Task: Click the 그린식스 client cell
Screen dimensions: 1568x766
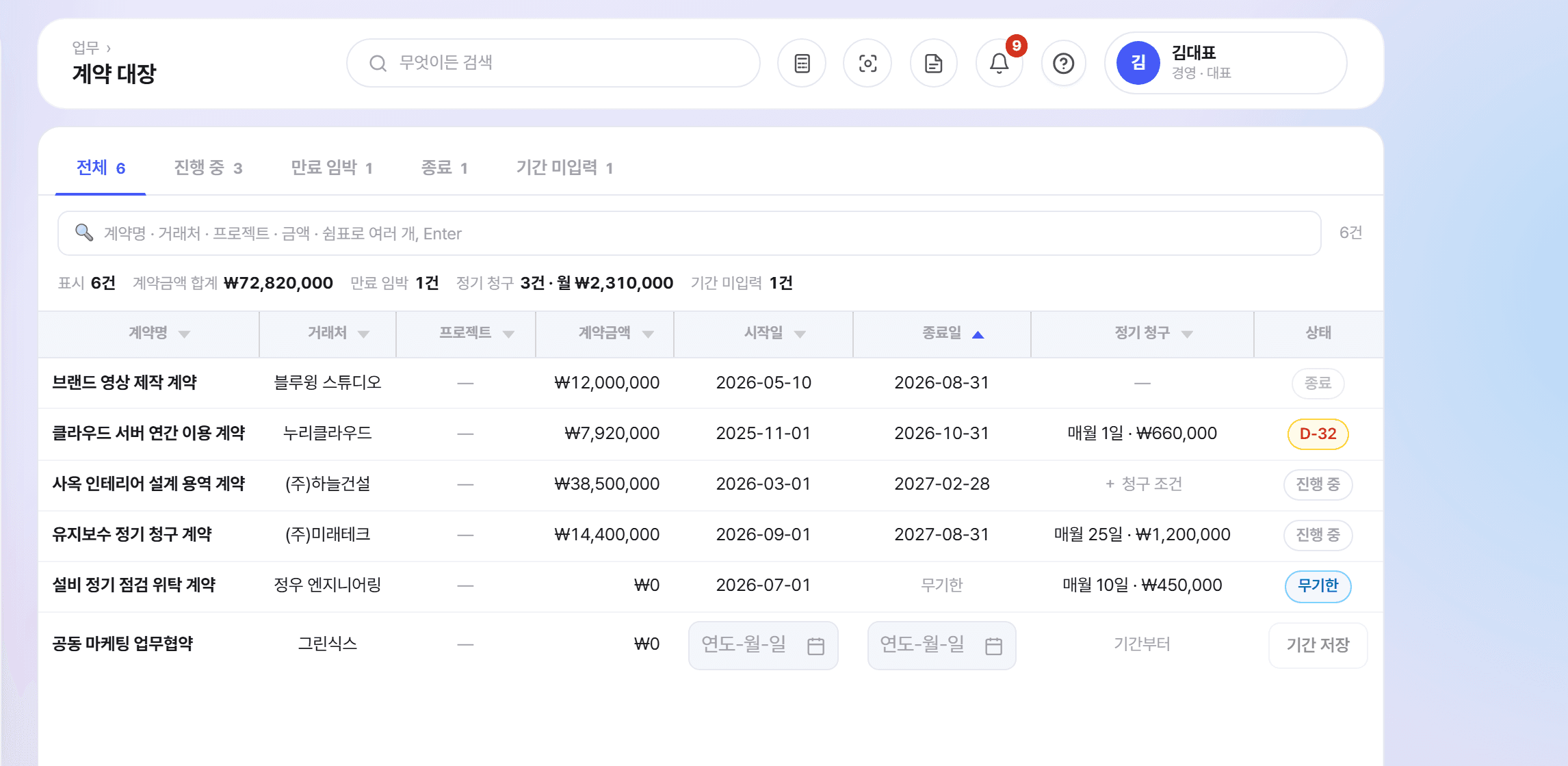Action: [328, 644]
